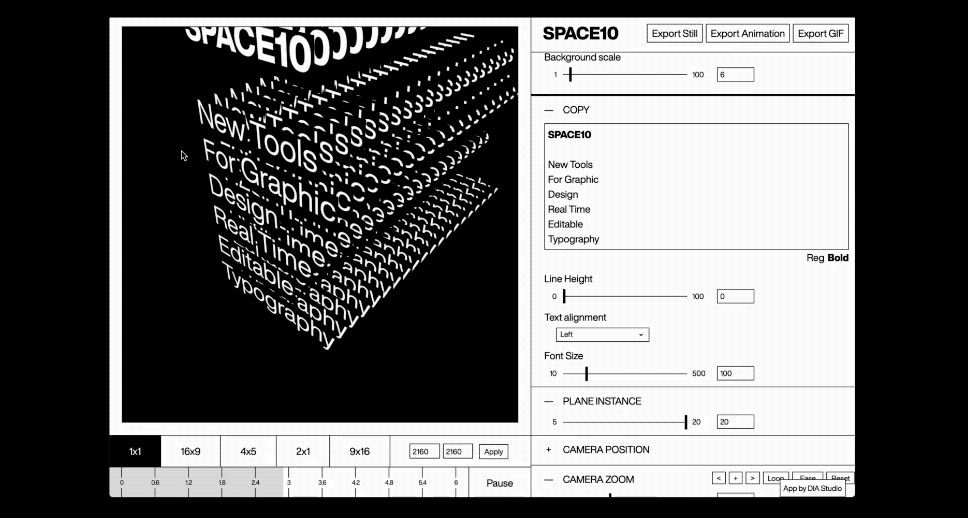Click 'Real Time' line in copy text box
This screenshot has height=518, width=968.
coord(569,209)
